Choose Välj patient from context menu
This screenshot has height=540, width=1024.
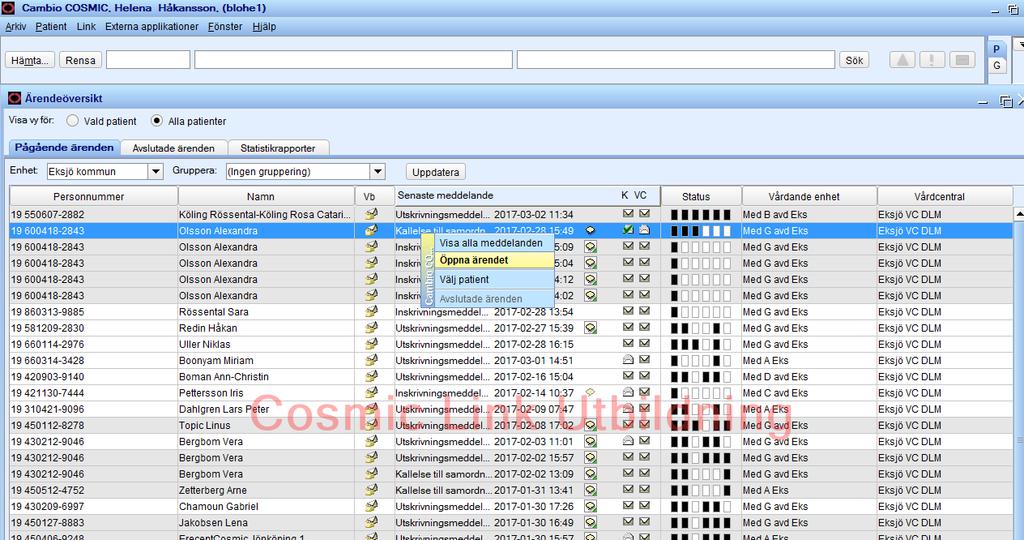pyautogui.click(x=494, y=279)
